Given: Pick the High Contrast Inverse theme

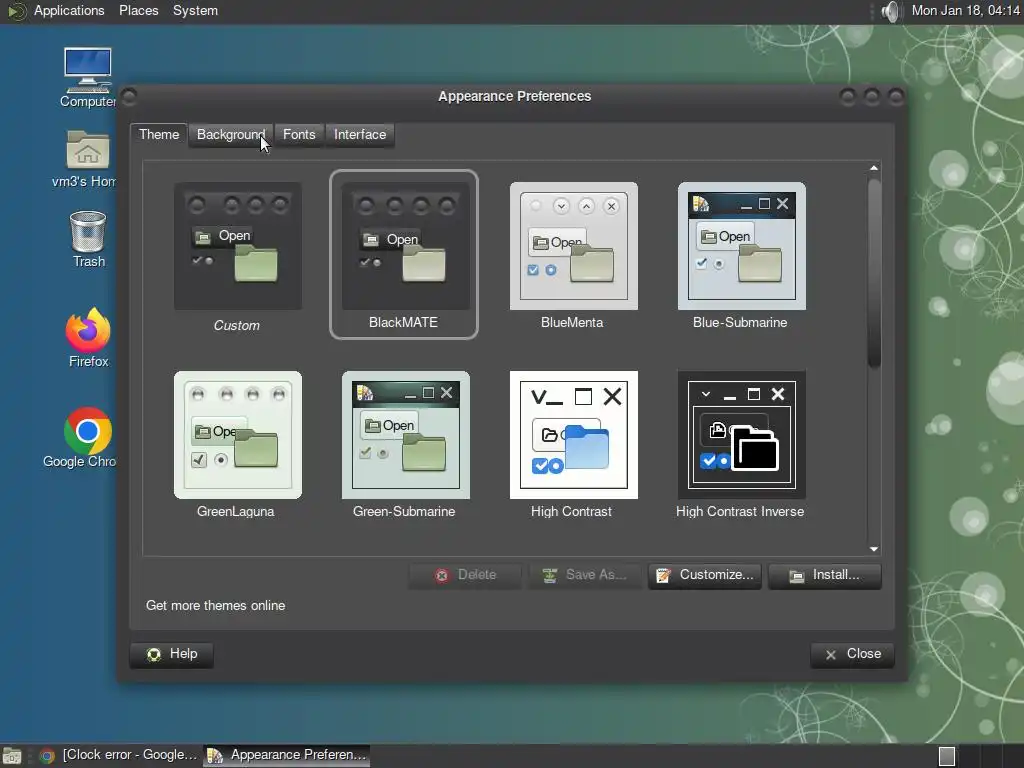Looking at the screenshot, I should point(741,435).
